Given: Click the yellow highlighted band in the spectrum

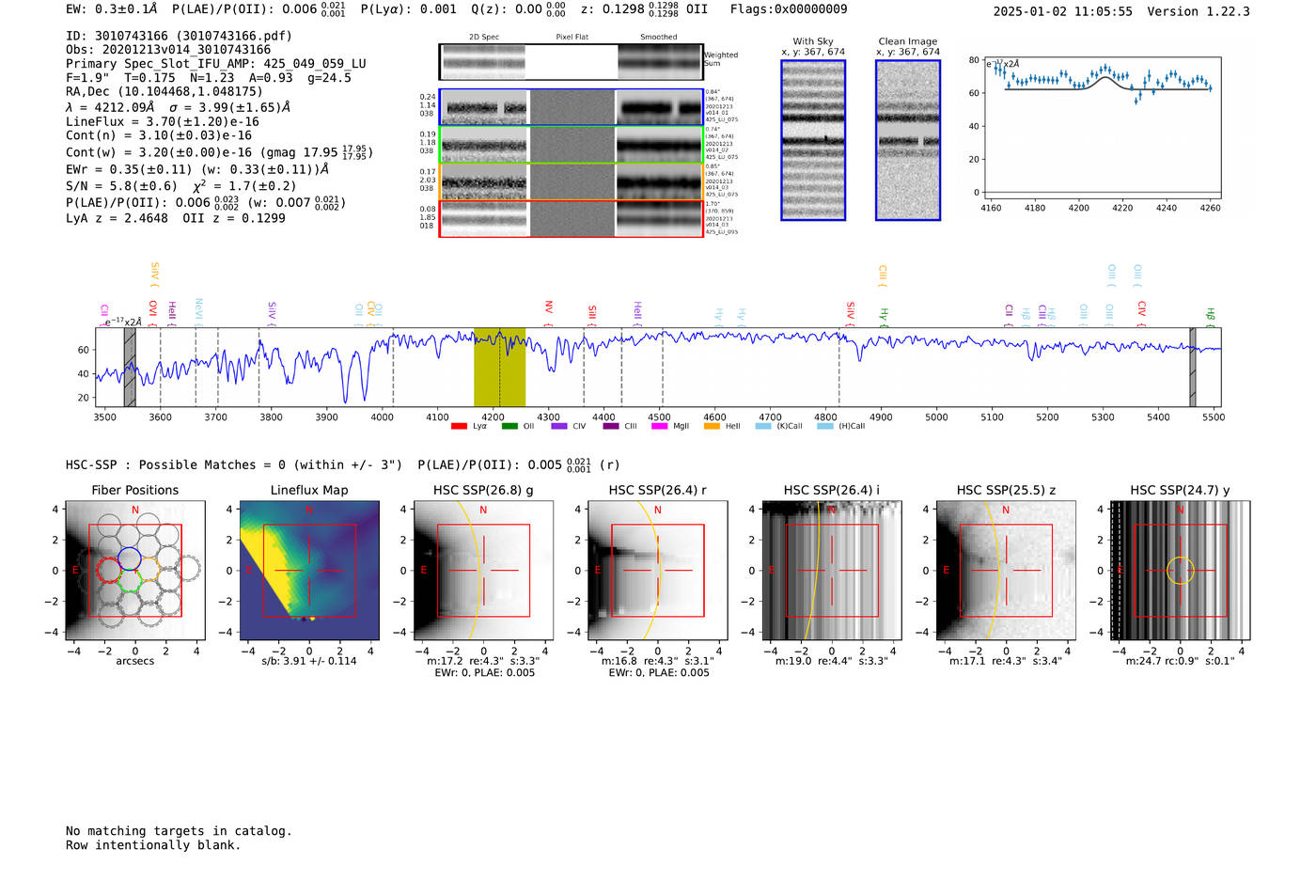Looking at the screenshot, I should pos(499,367).
